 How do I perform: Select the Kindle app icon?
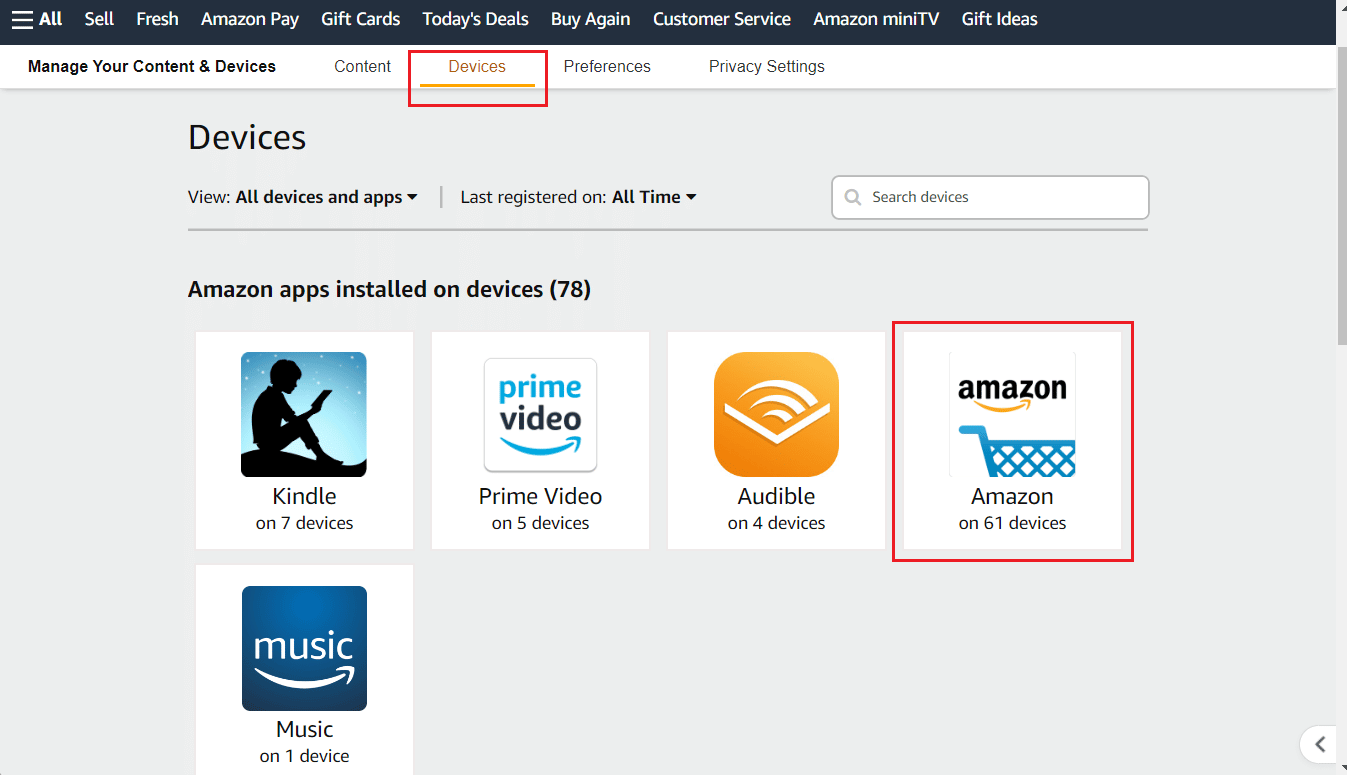point(304,415)
